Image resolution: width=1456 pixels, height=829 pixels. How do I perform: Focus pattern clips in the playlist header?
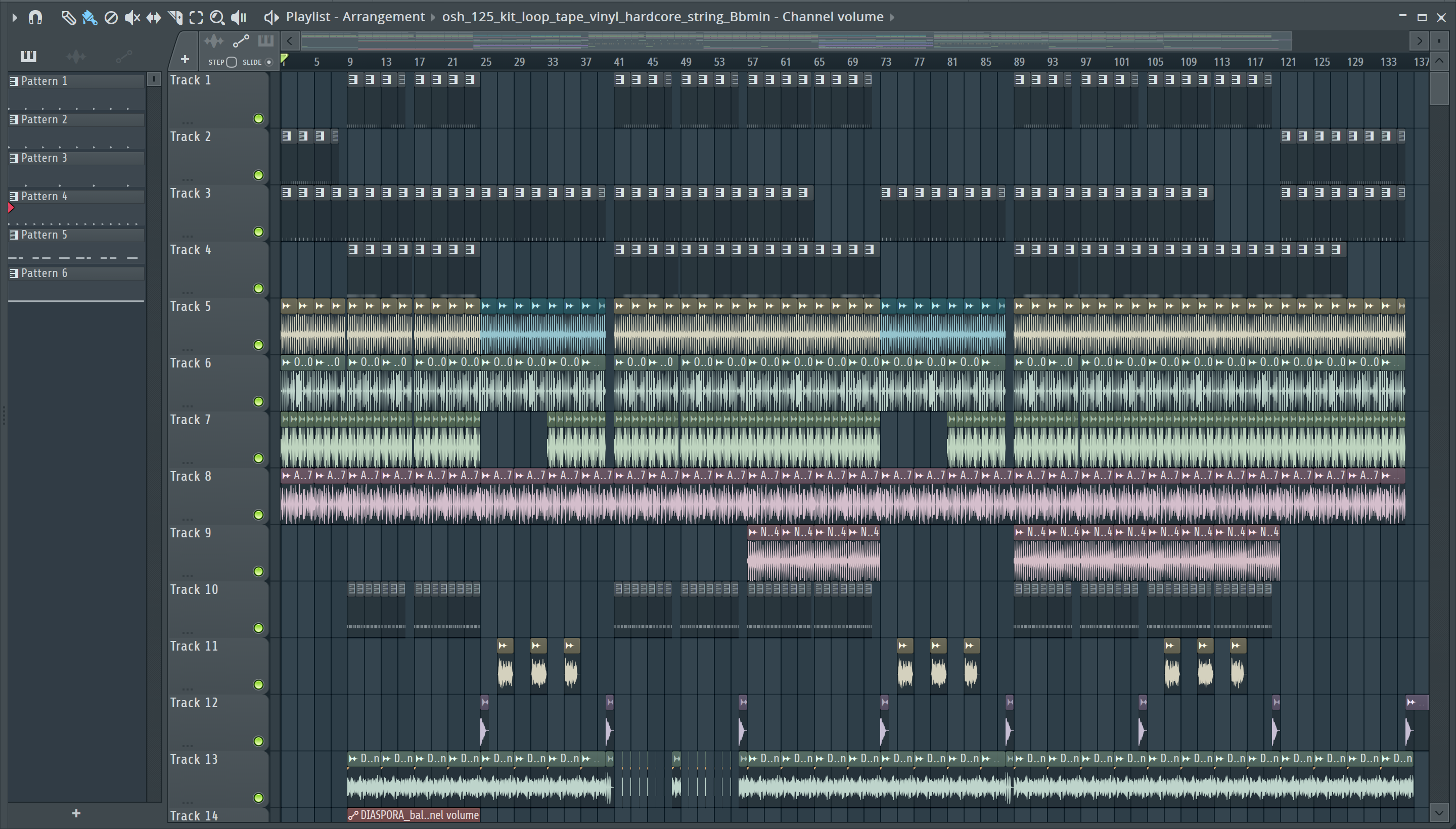(265, 41)
